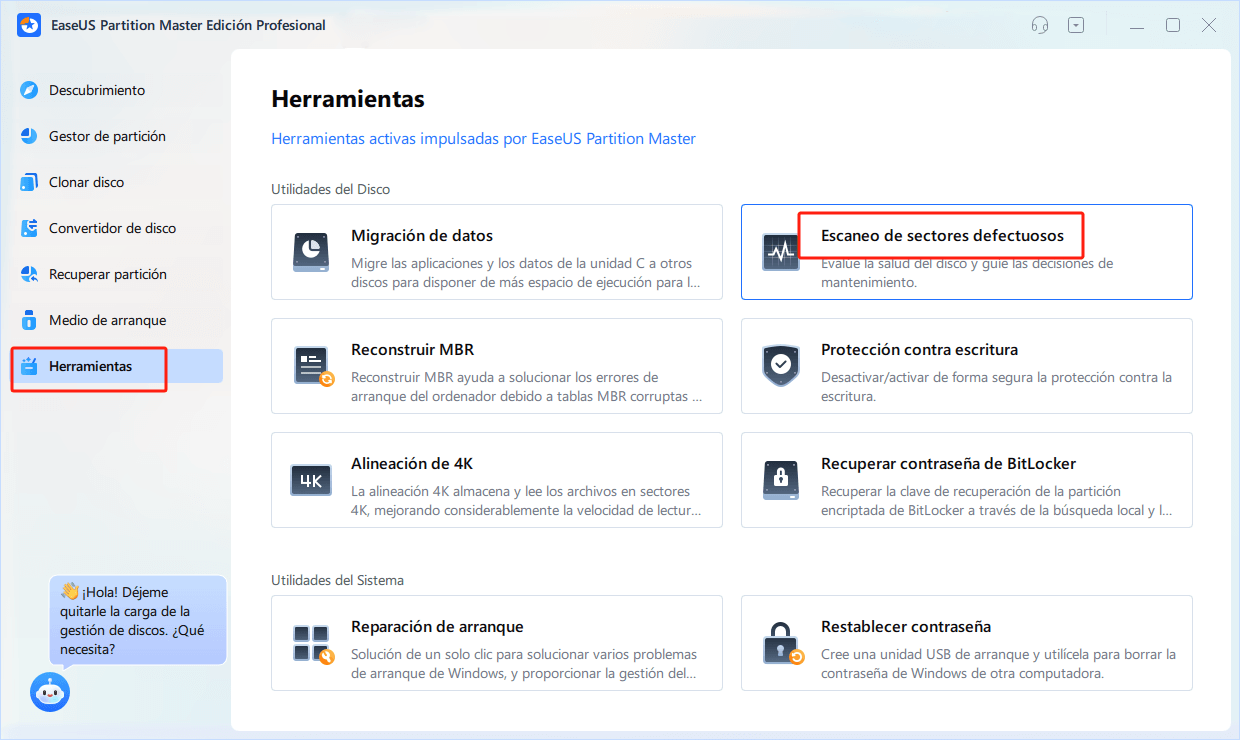Click 'Desactivar/activar de forma segura' description
Viewport: 1240px width, 740px height.
coord(996,387)
